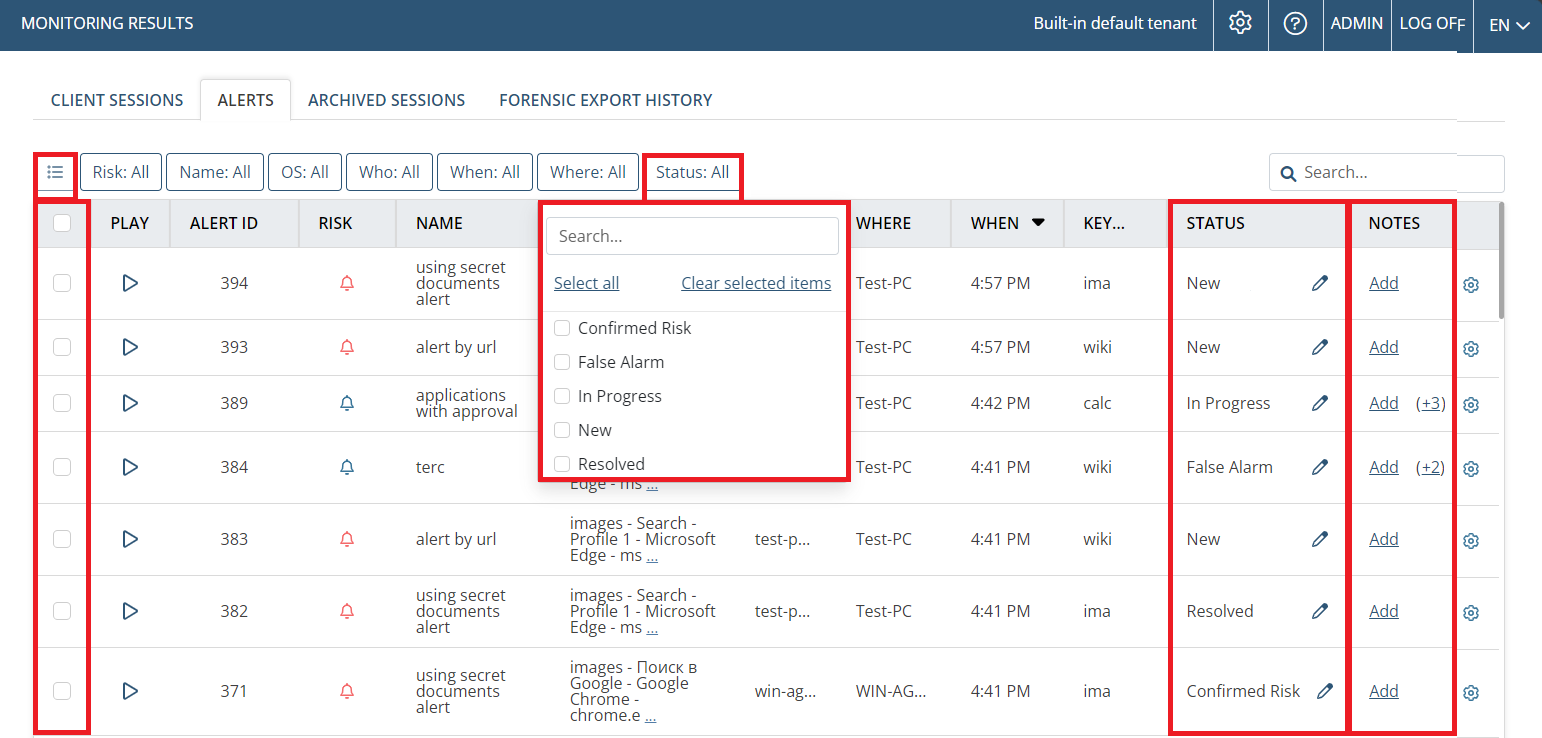Edit status of alert 389 with pencil icon
The width and height of the screenshot is (1542, 738).
coord(1320,403)
